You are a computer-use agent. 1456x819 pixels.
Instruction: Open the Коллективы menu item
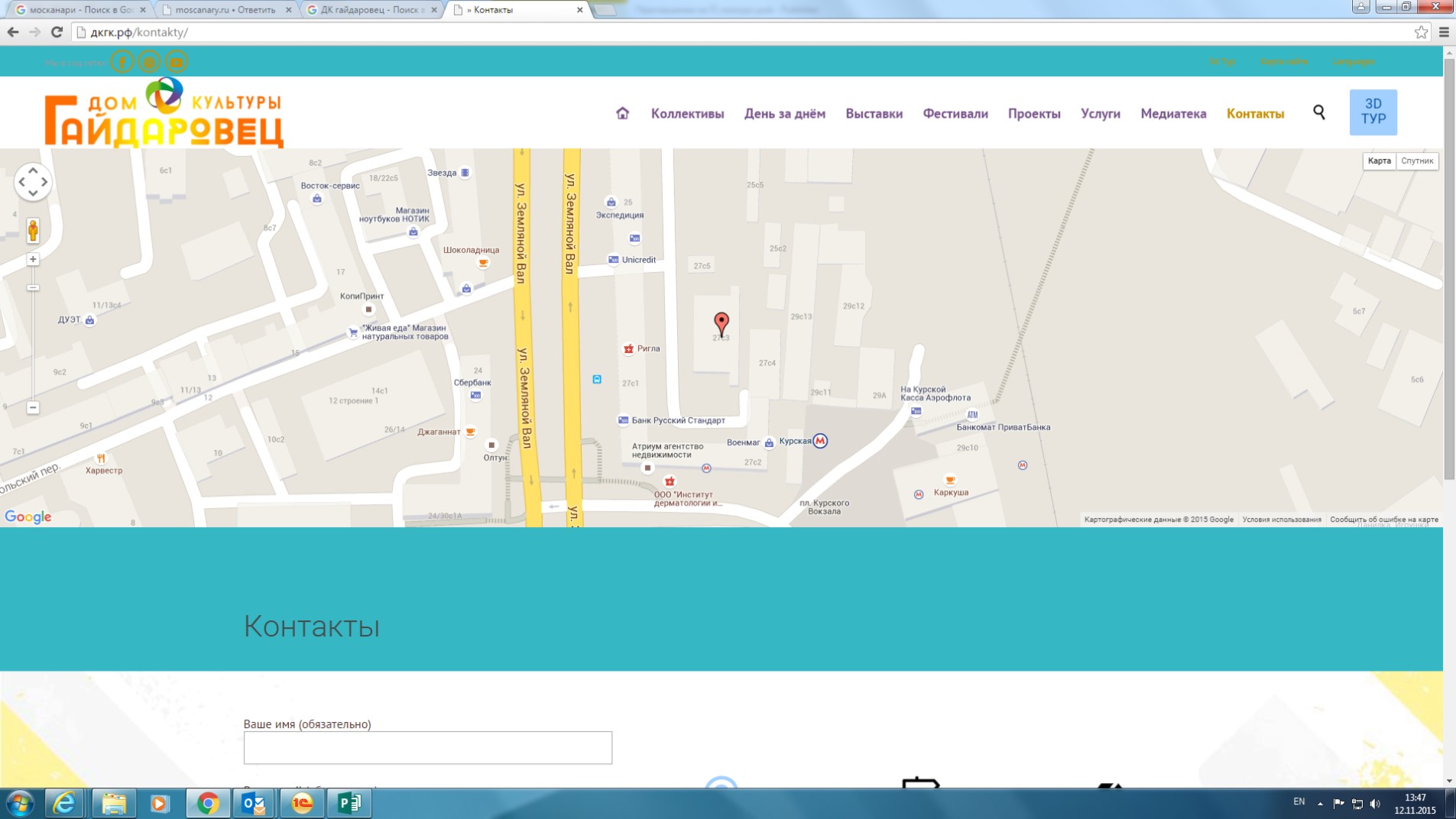click(687, 113)
